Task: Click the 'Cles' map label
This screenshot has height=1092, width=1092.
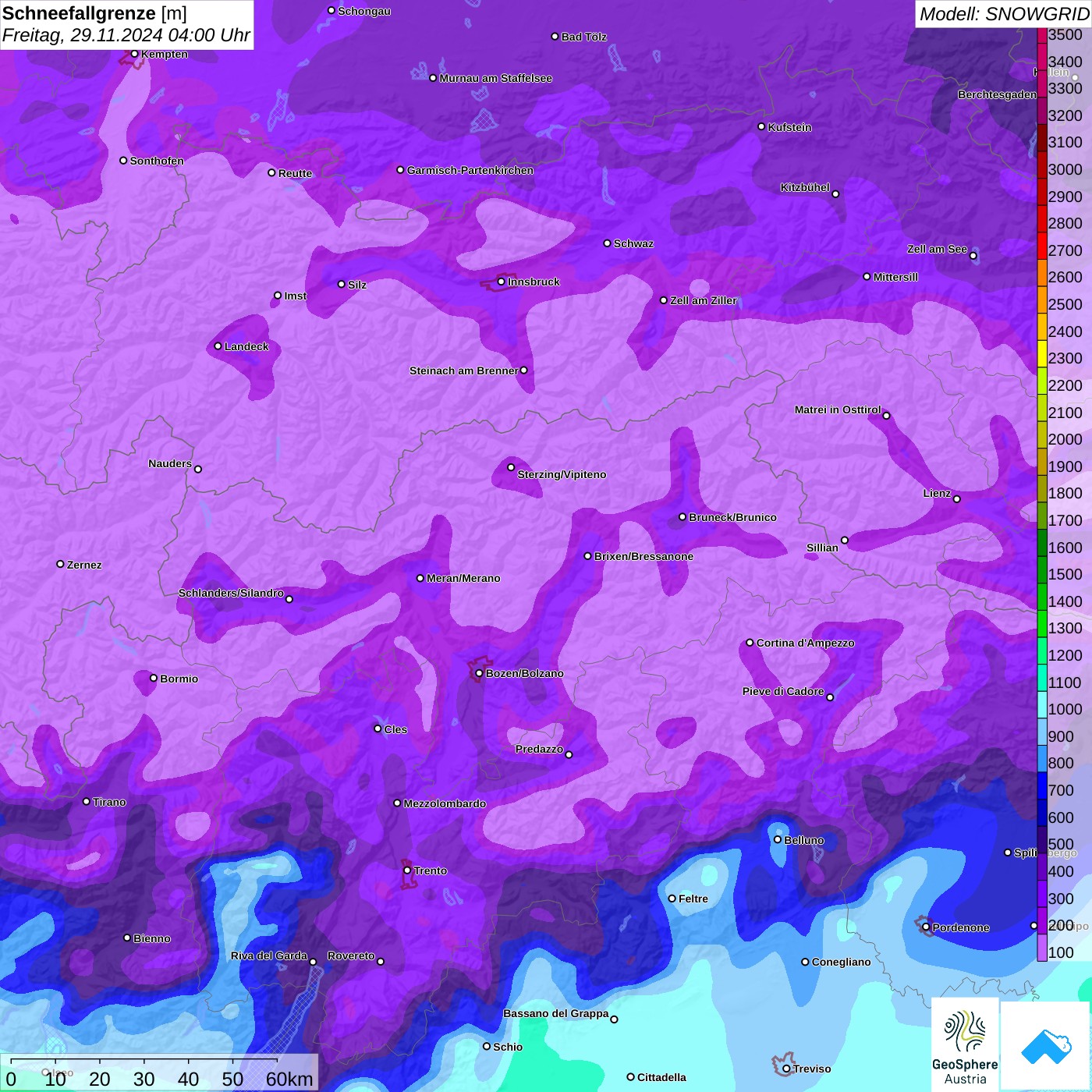Action: click(395, 729)
